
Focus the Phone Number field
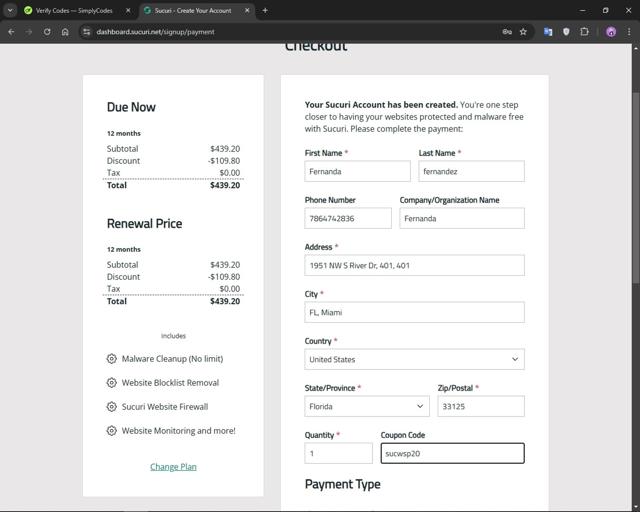[x=348, y=218]
